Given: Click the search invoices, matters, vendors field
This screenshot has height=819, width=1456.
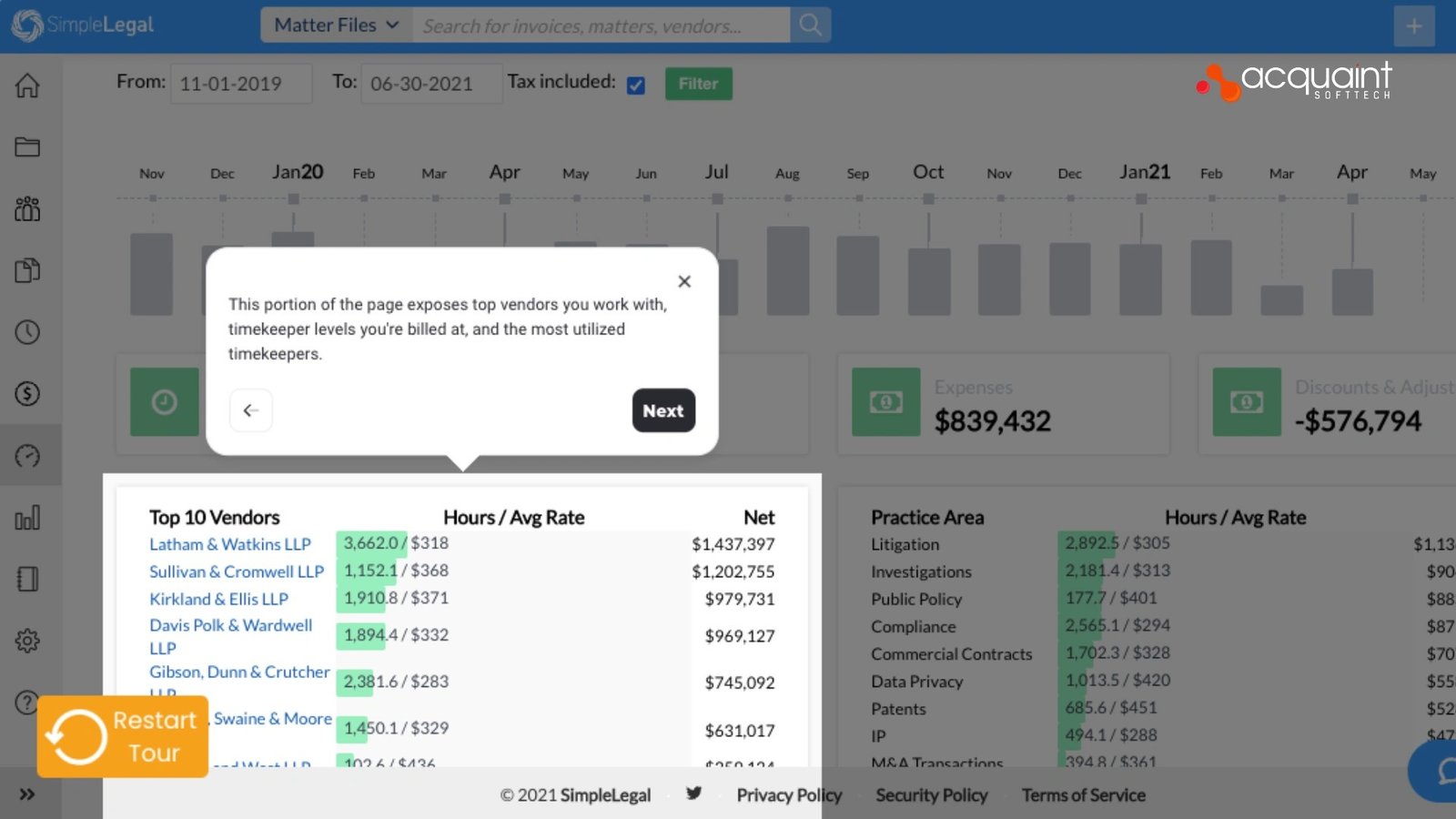Looking at the screenshot, I should (601, 25).
